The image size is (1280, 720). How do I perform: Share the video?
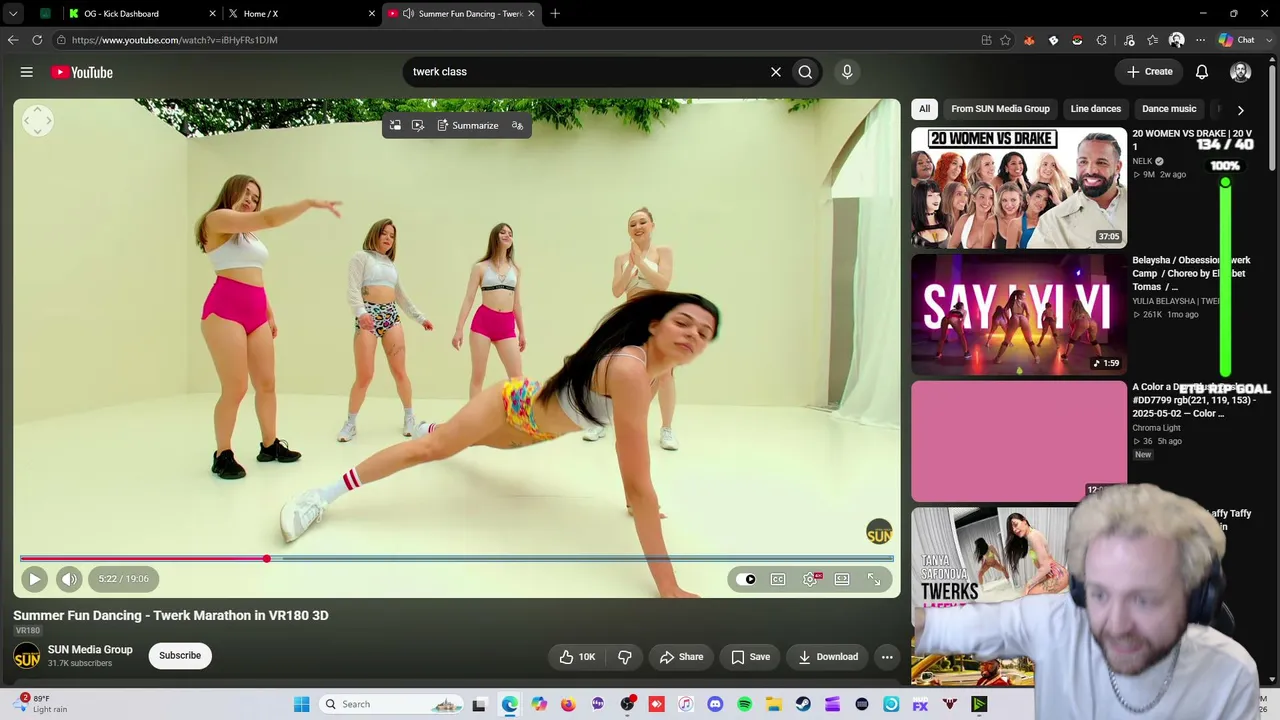[681, 657]
